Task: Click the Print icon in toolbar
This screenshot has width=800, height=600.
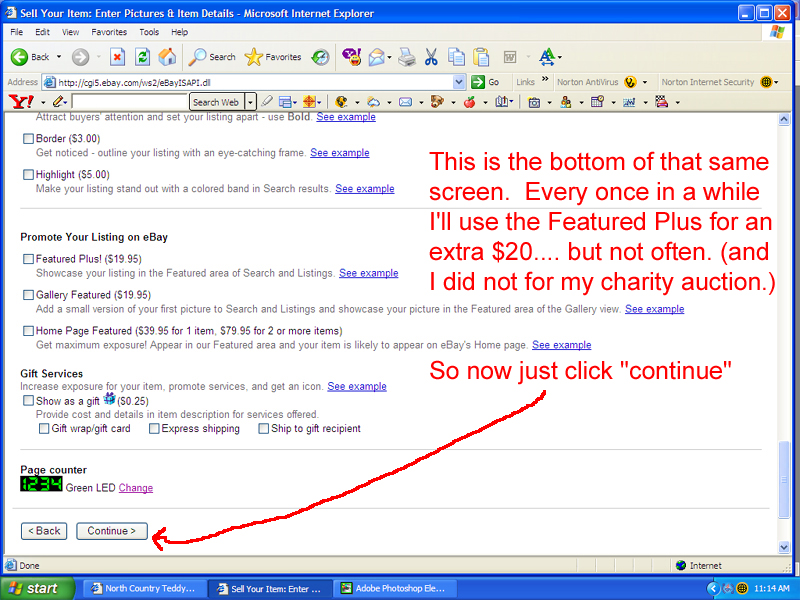Action: coord(406,57)
